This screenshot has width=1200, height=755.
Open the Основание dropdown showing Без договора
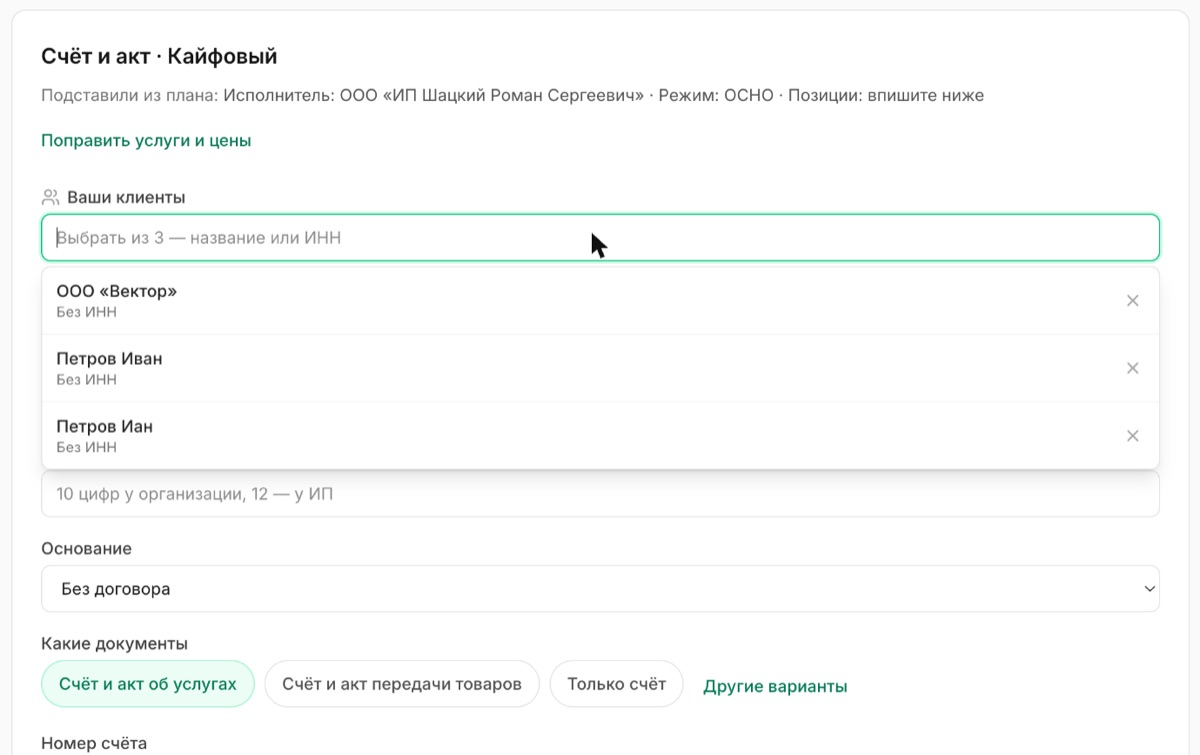click(600, 589)
